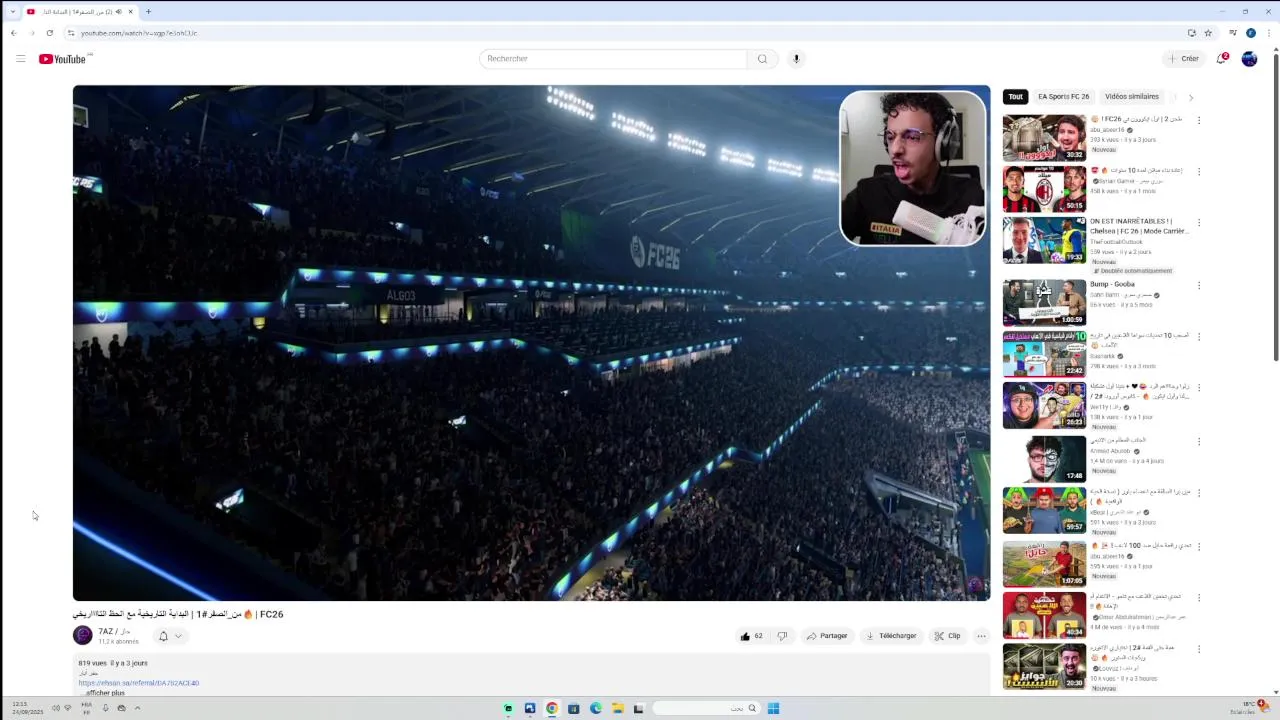Open options for the 22:42 Minecraft video

click(1199, 336)
